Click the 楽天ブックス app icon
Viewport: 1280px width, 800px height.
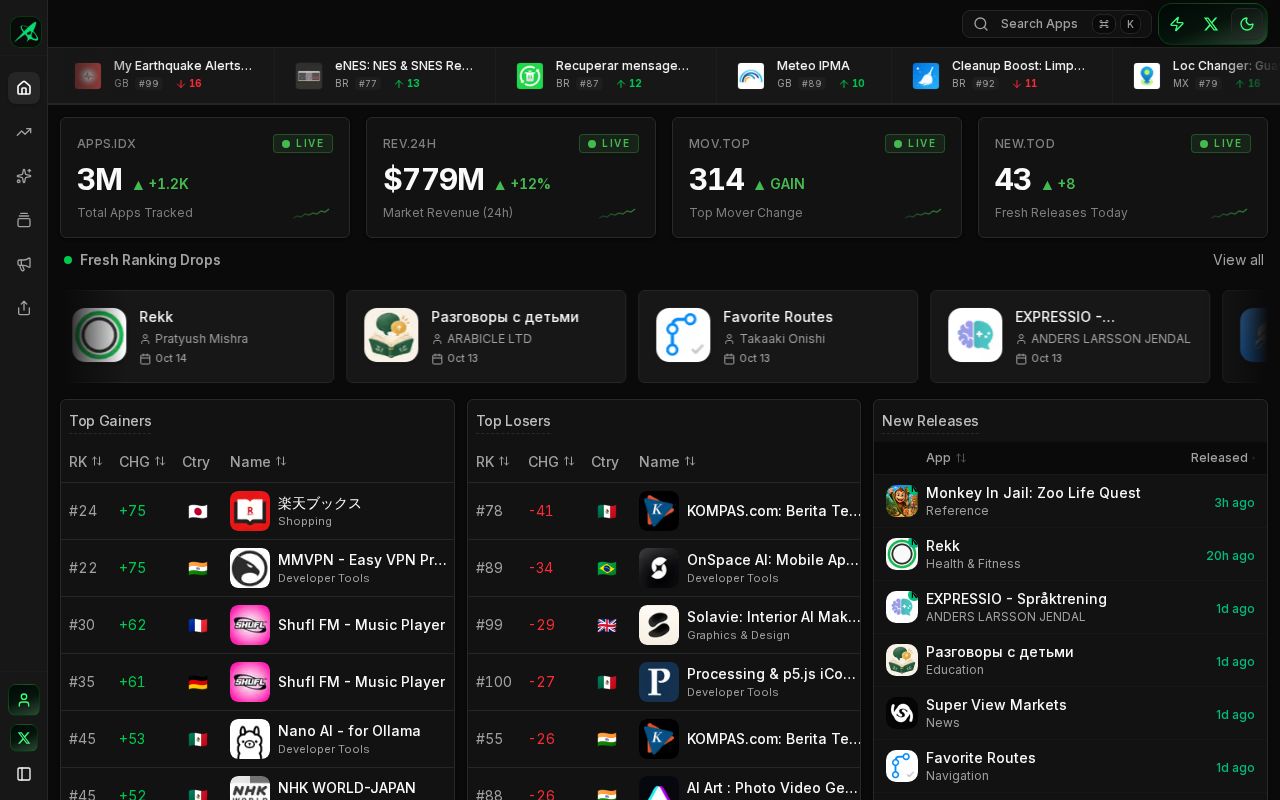[250, 511]
